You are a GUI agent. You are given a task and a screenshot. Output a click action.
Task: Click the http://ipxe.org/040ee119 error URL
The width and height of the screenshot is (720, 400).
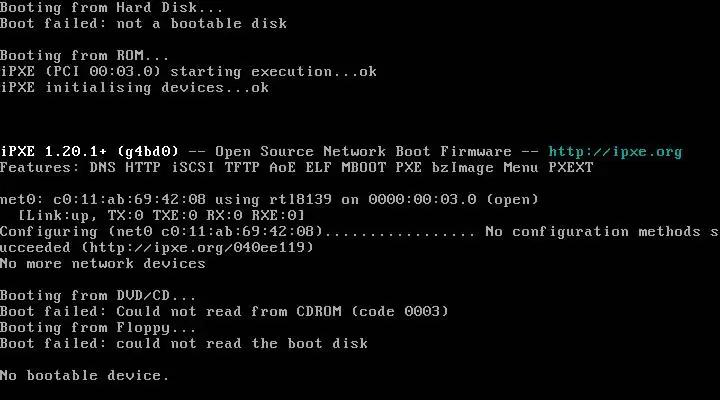(197, 248)
